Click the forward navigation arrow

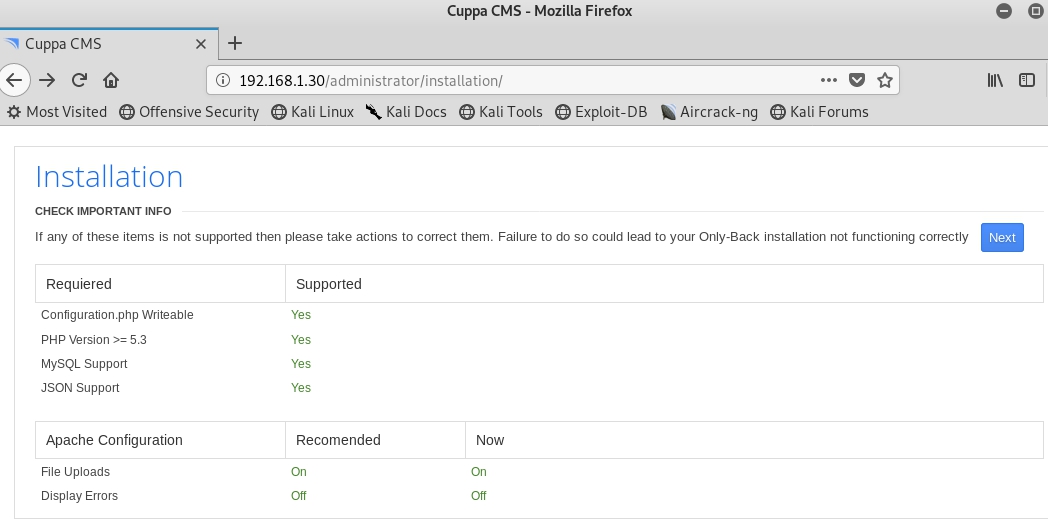47,80
